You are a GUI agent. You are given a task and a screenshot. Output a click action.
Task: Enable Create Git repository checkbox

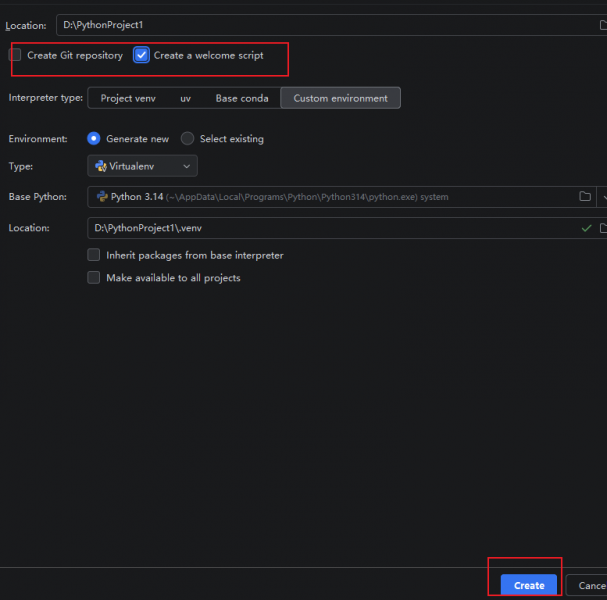pyautogui.click(x=15, y=55)
